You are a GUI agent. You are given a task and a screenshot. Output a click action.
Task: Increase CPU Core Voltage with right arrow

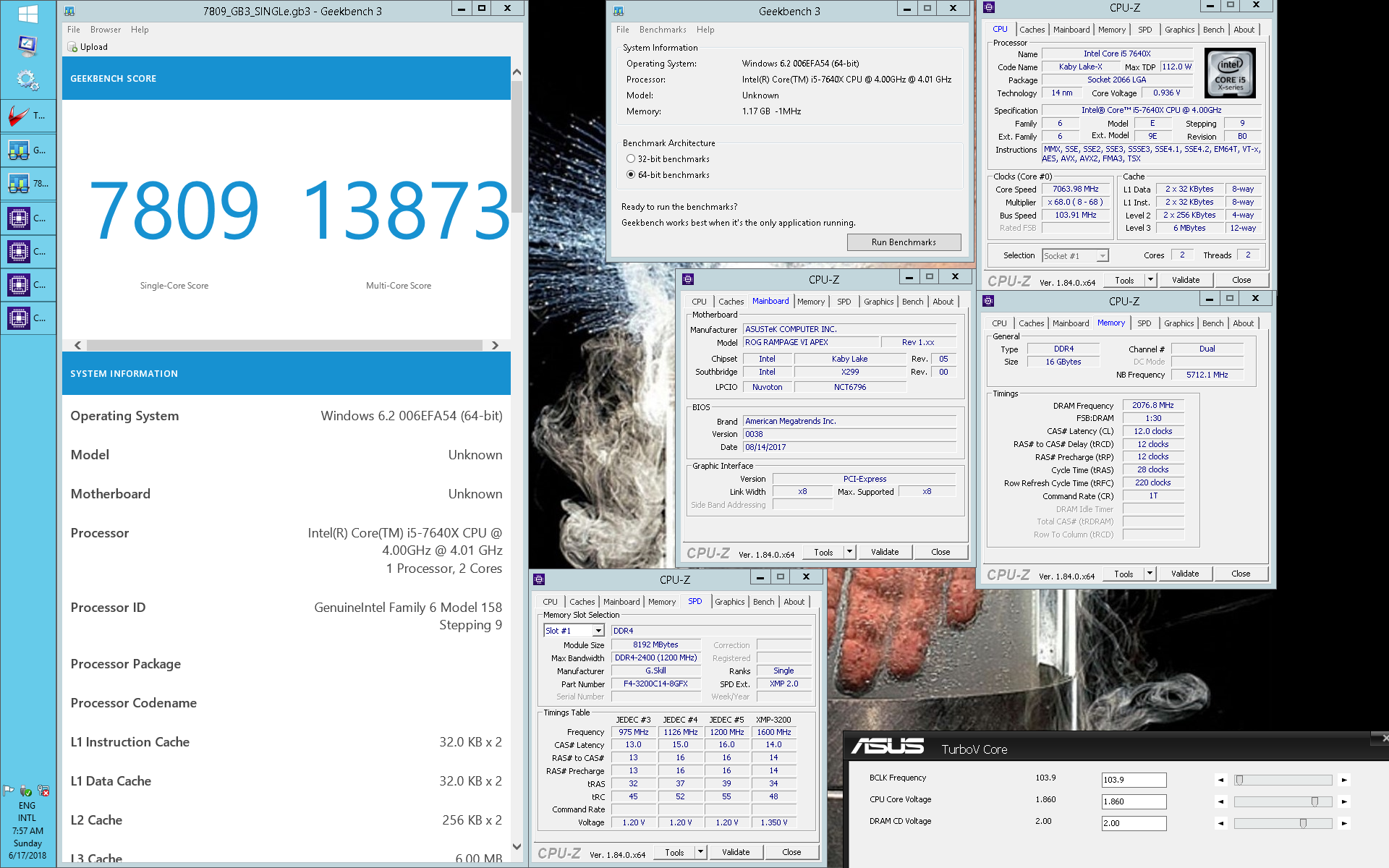pos(1344,801)
